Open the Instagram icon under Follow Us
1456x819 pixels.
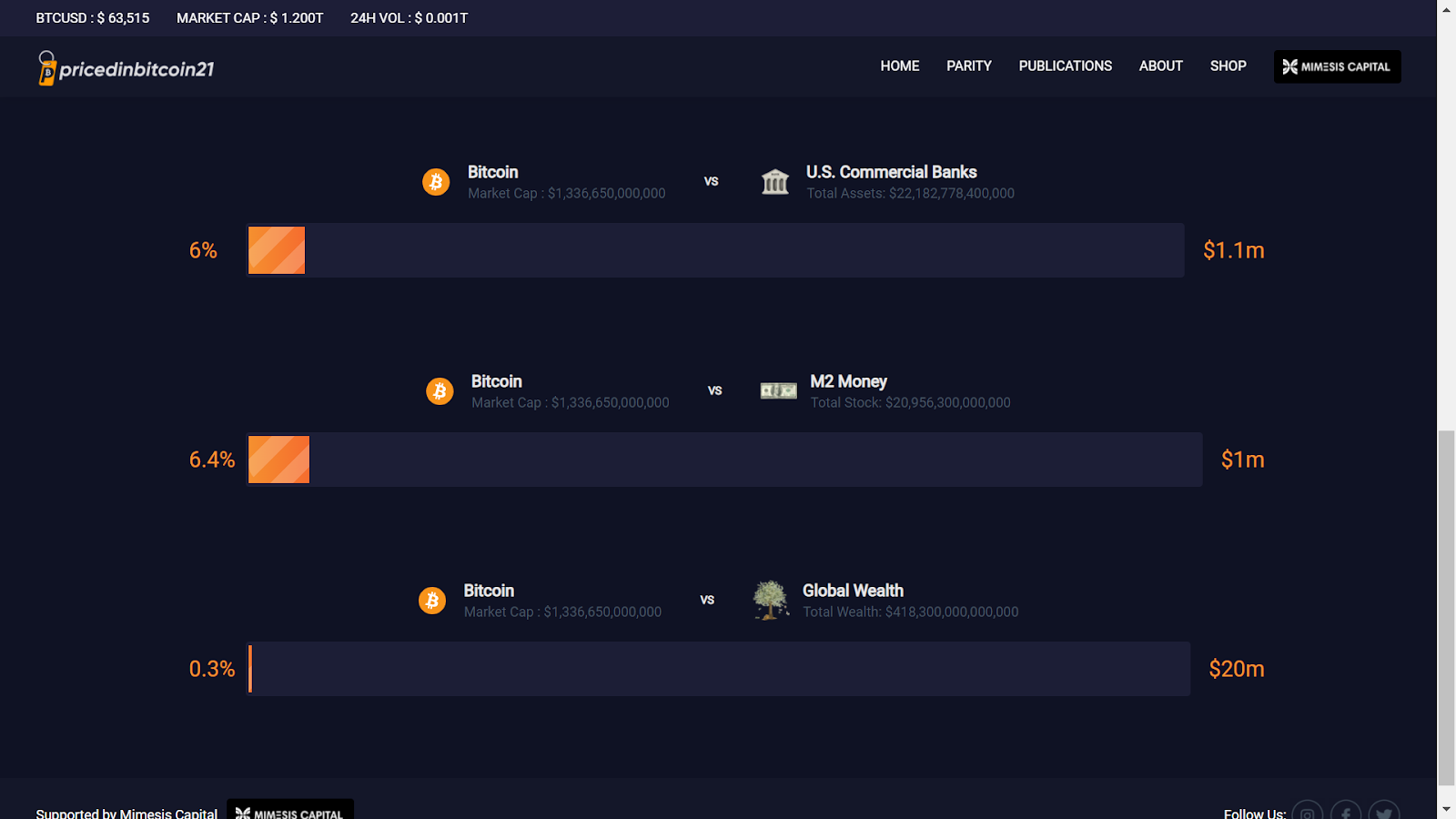click(x=1307, y=814)
